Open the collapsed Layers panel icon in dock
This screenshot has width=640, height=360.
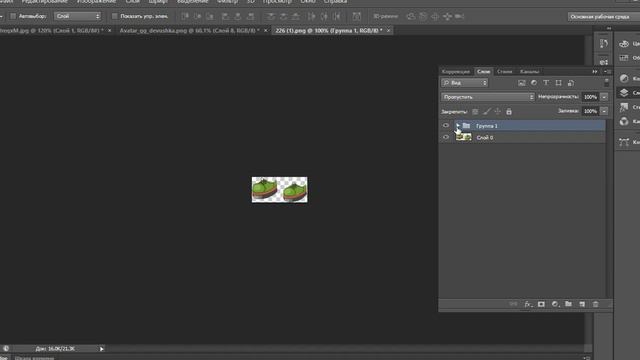[624, 93]
